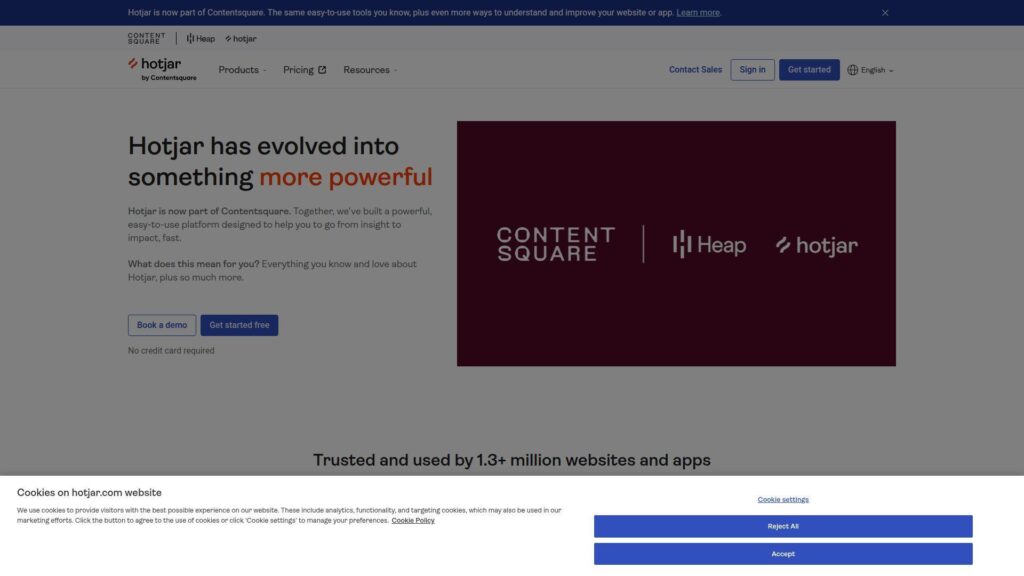
Task: Expand the Resources dropdown menu
Action: click(370, 70)
